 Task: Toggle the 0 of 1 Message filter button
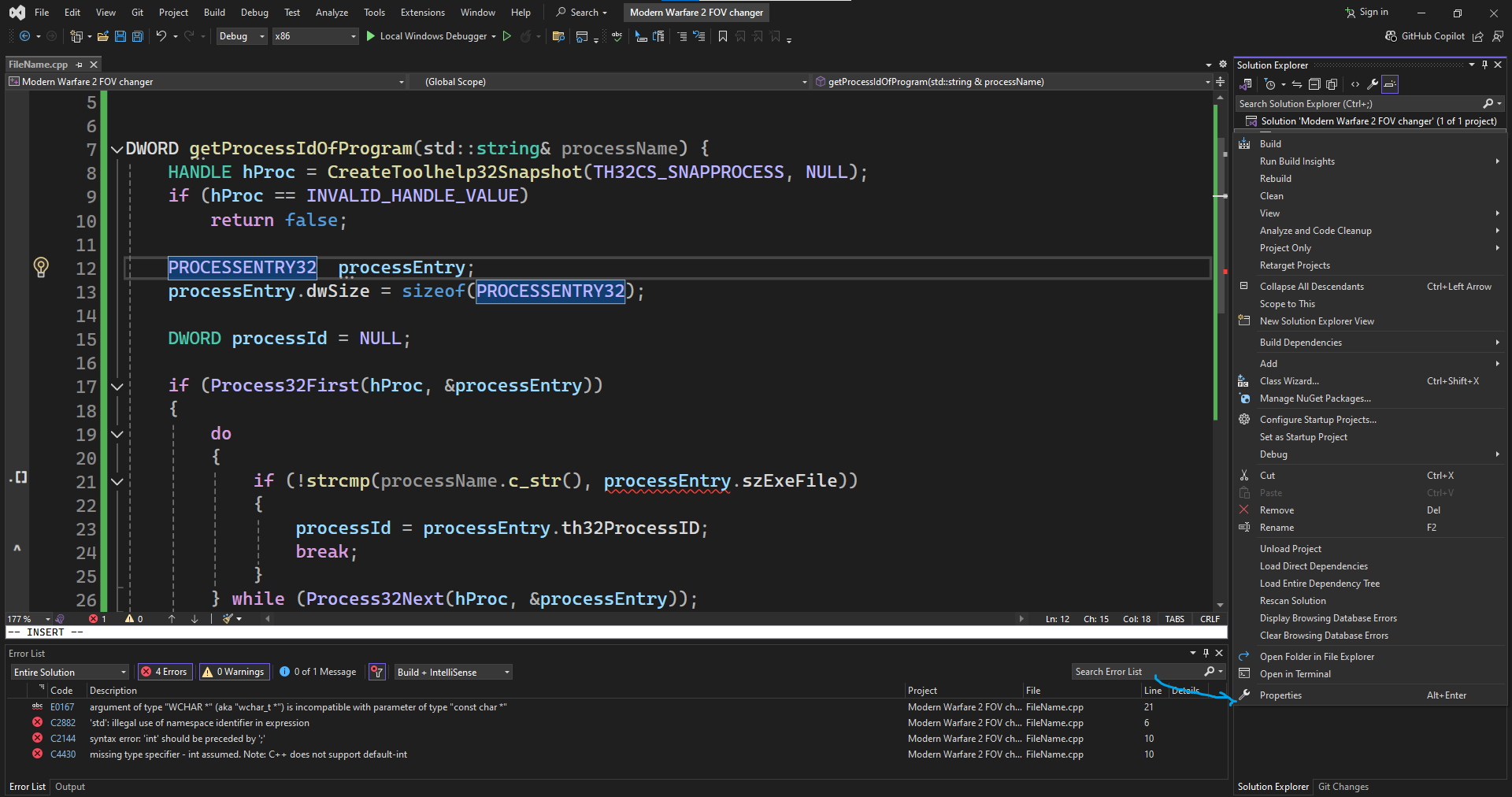point(318,672)
